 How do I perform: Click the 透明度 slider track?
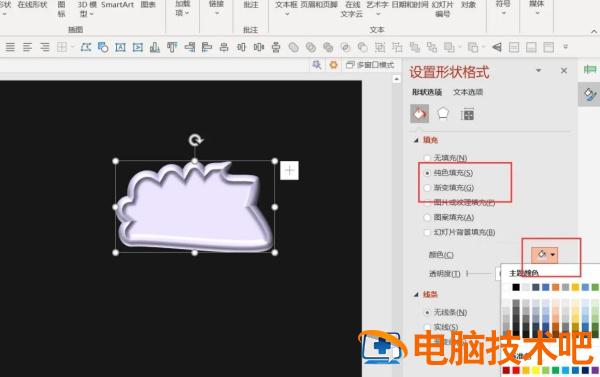[479, 274]
